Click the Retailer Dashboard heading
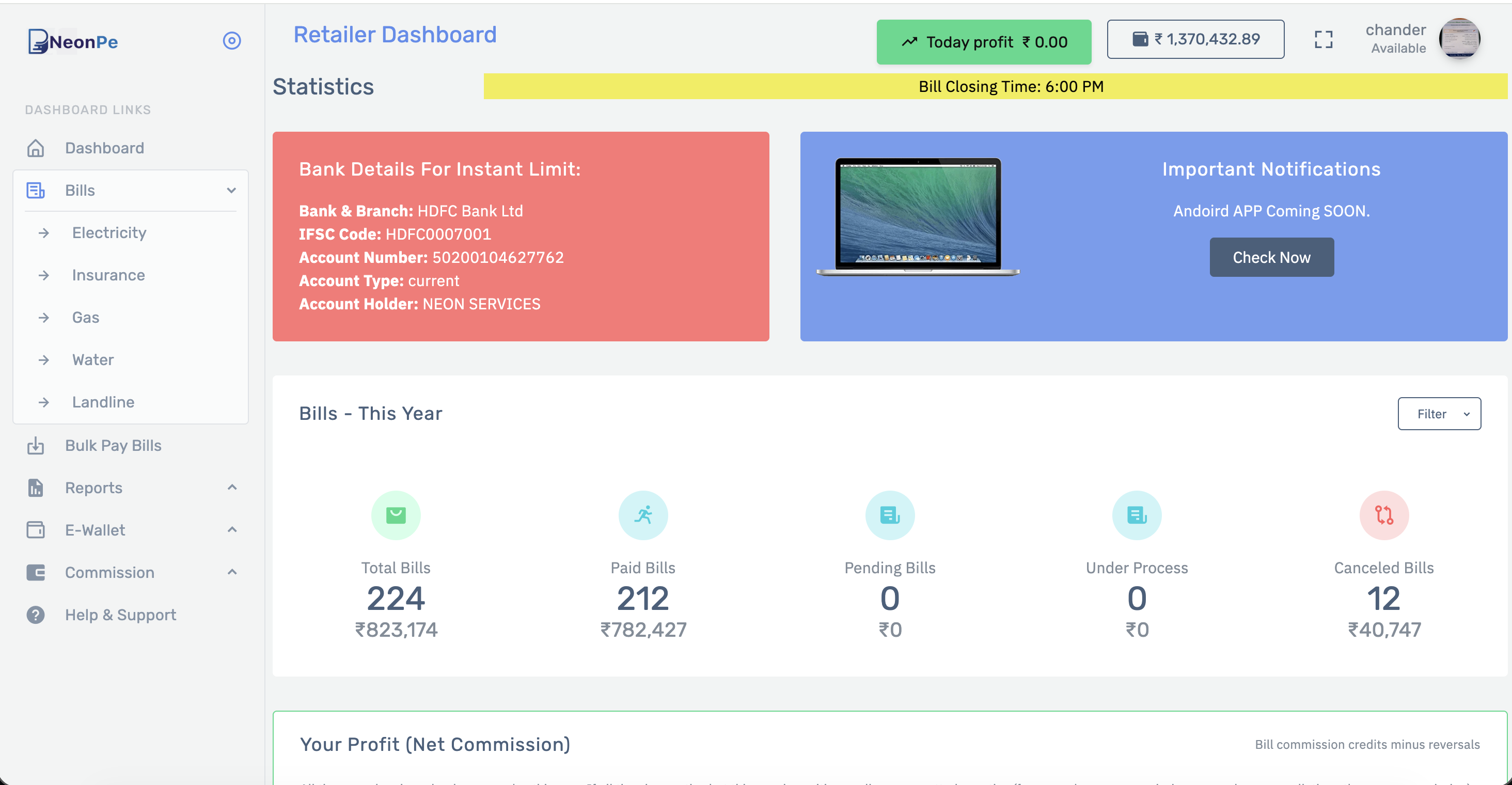Image resolution: width=1512 pixels, height=785 pixels. (395, 35)
